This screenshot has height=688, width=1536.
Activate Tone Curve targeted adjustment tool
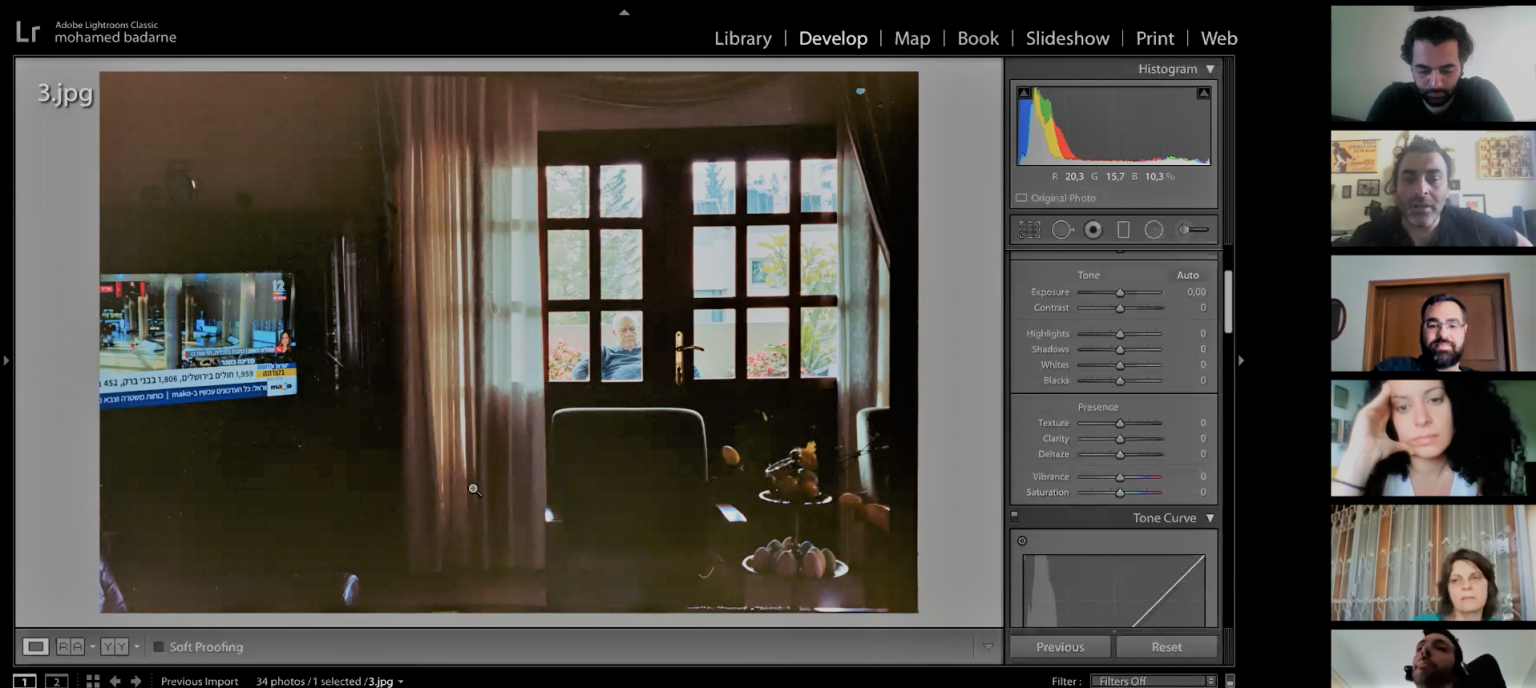coord(1022,541)
